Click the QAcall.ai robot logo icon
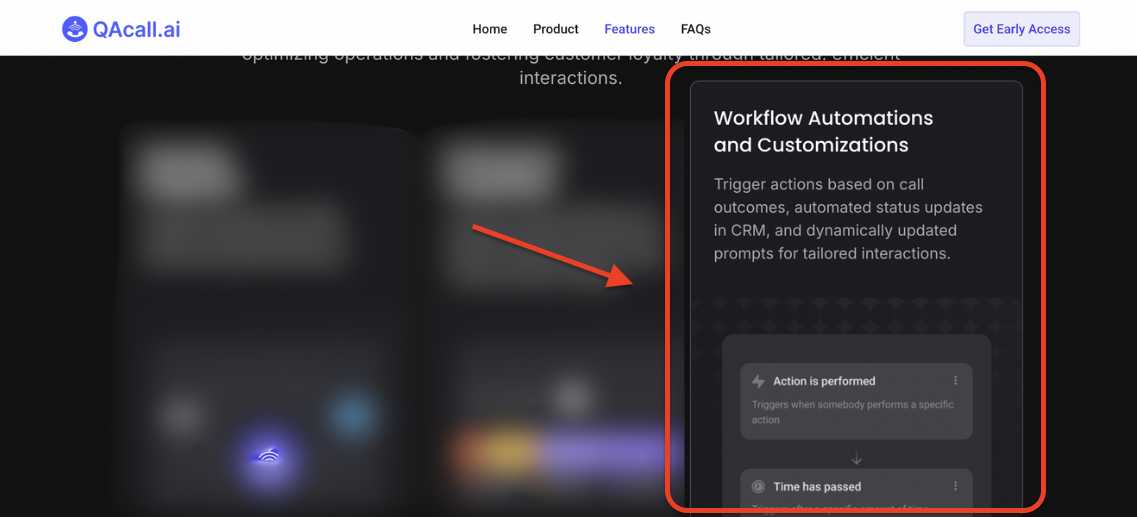The height and width of the screenshot is (517, 1137). point(74,29)
